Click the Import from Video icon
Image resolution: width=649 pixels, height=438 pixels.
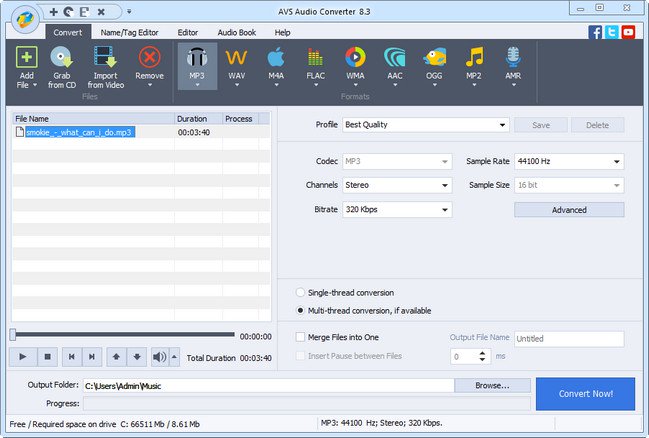pos(106,58)
